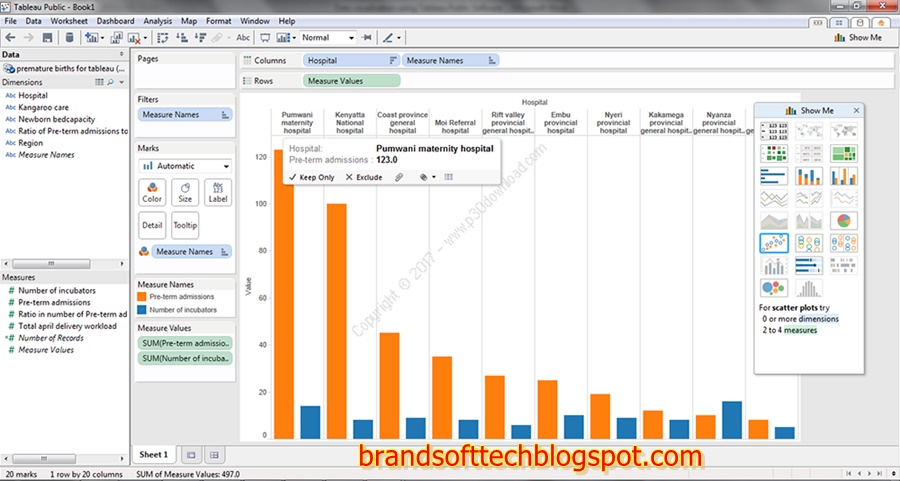Select pie chart in Show Me
The width and height of the screenshot is (900, 481).
844,220
